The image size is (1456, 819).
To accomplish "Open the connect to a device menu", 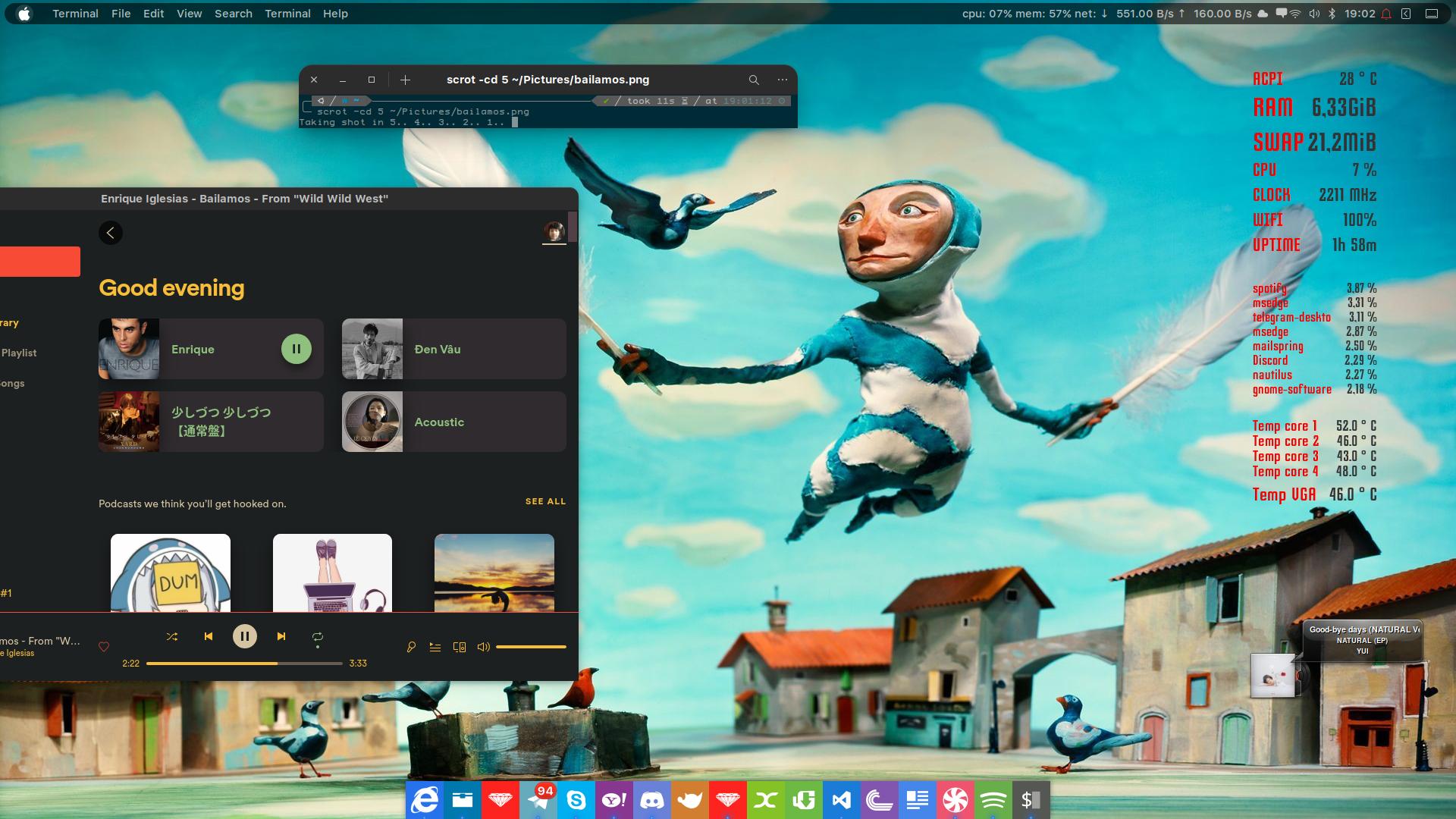I will (x=460, y=647).
